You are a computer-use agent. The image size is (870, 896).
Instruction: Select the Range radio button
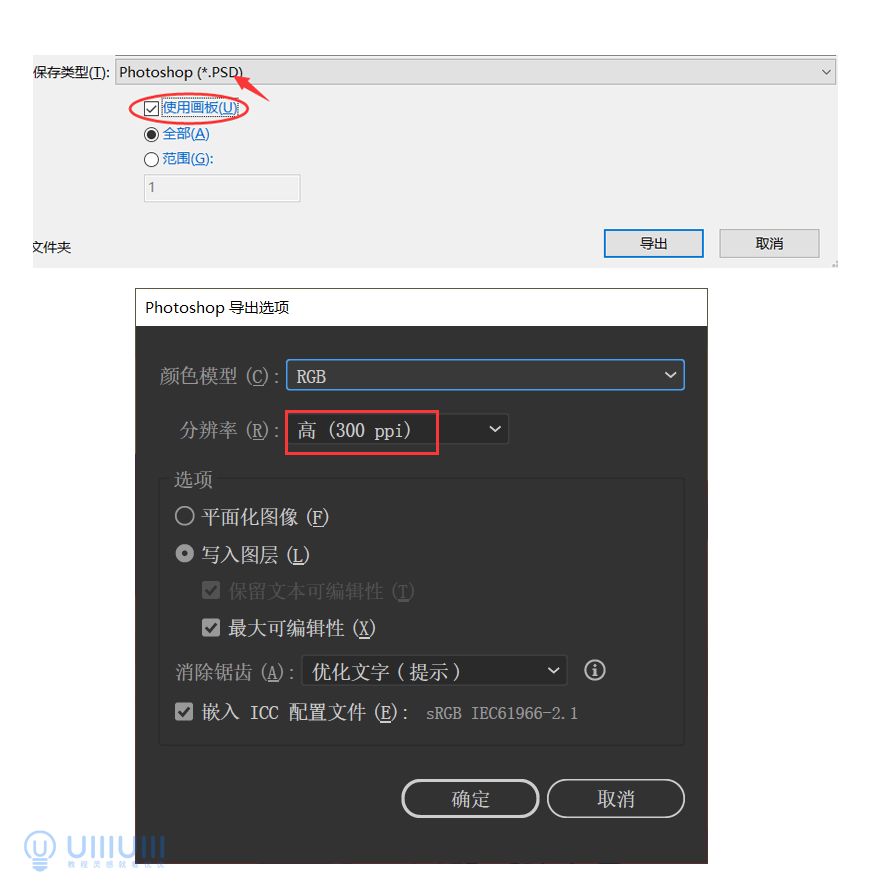coord(151,159)
